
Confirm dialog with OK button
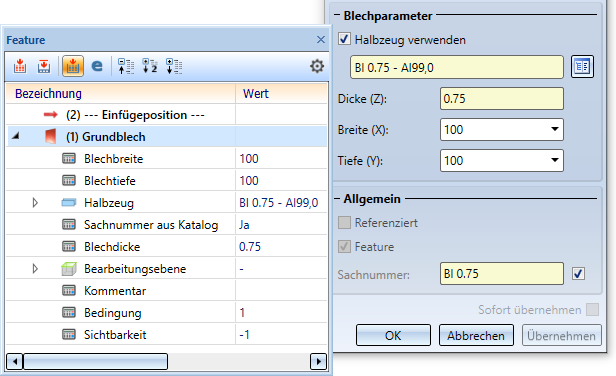393,335
